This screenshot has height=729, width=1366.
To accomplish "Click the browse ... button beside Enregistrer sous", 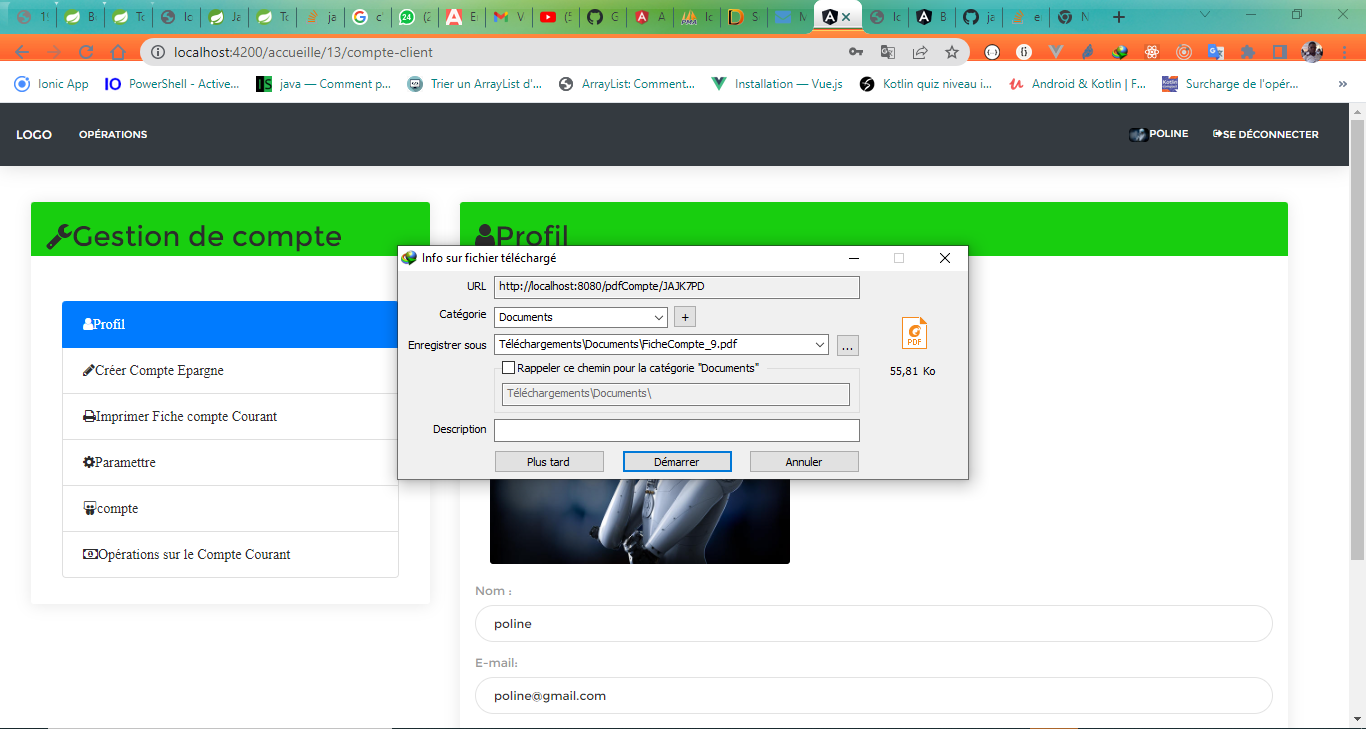I will tap(846, 344).
